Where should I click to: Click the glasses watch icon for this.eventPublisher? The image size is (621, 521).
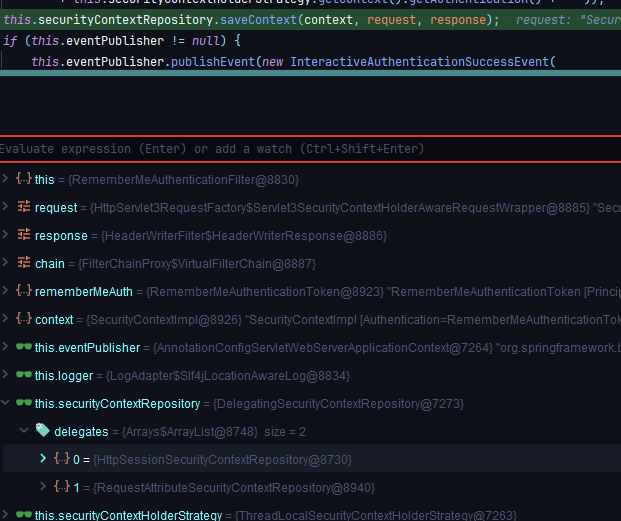point(23,347)
